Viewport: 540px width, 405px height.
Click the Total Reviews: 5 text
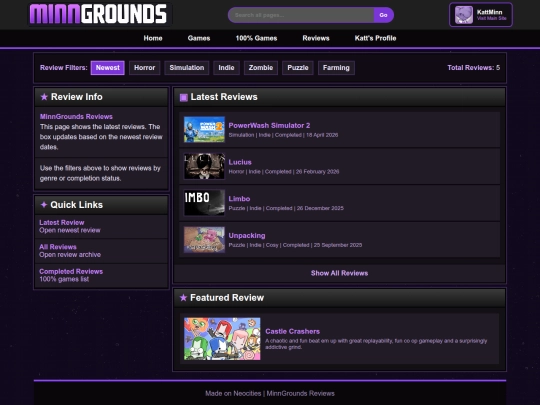click(x=474, y=68)
